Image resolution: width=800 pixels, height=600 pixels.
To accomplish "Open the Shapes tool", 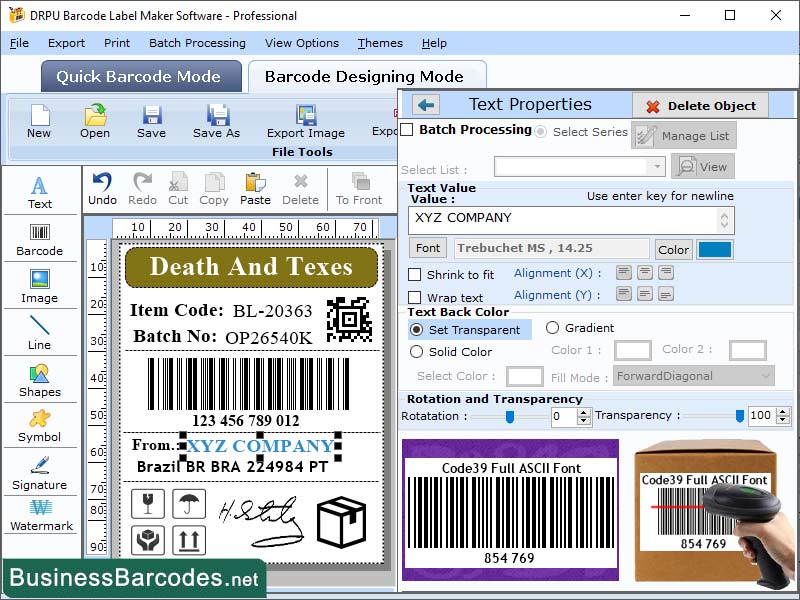I will [x=40, y=380].
